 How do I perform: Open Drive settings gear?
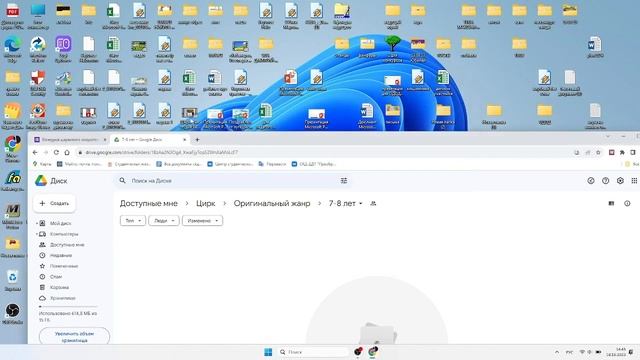(620, 180)
